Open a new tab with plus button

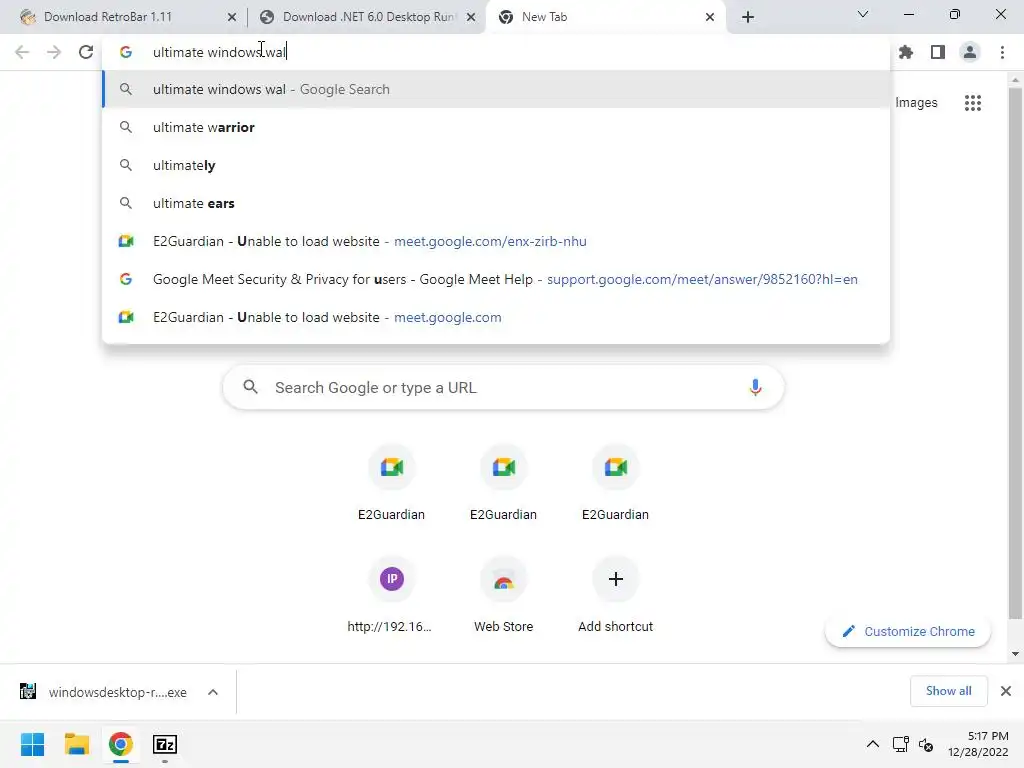pyautogui.click(x=748, y=17)
